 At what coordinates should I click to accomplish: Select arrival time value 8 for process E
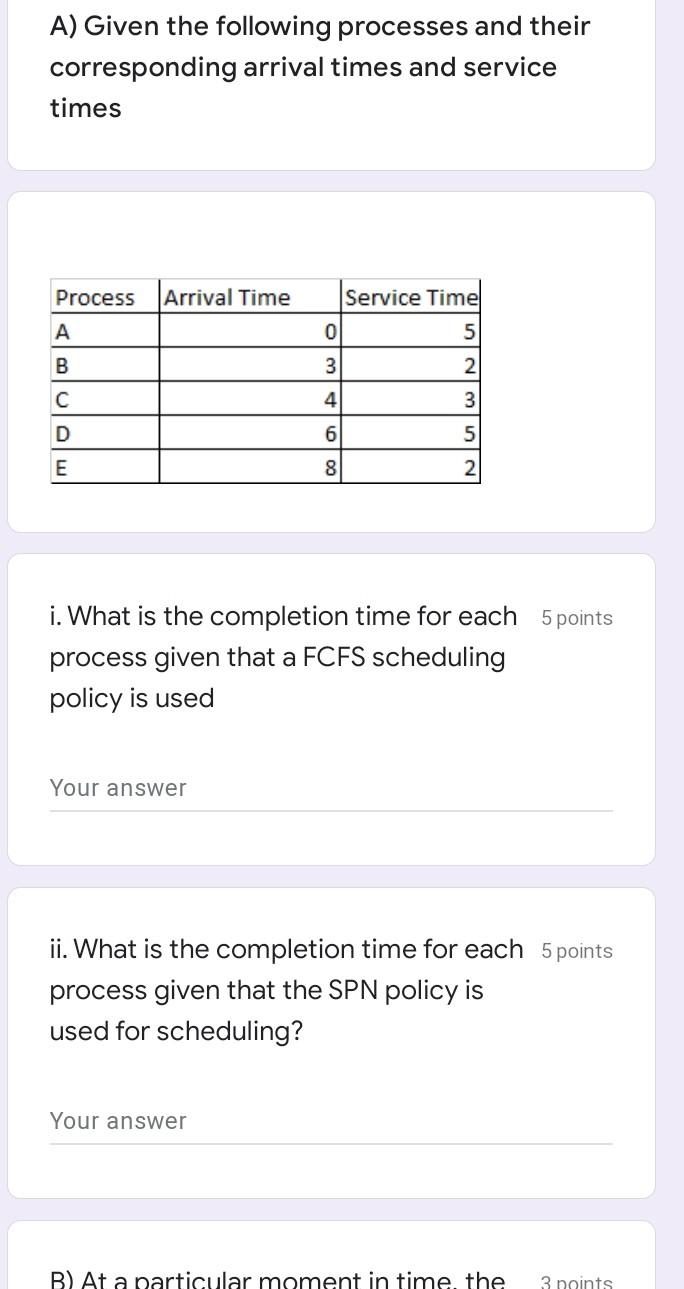coord(327,468)
